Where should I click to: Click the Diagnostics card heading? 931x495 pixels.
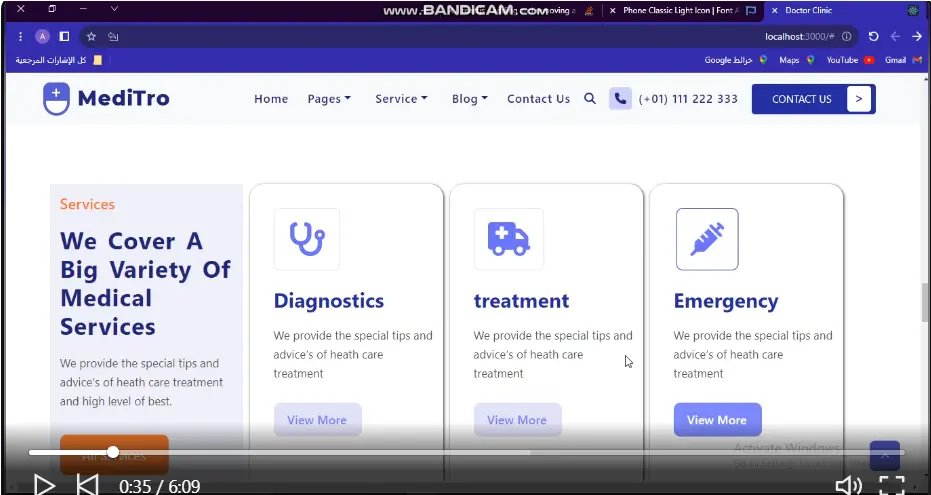pyautogui.click(x=328, y=301)
